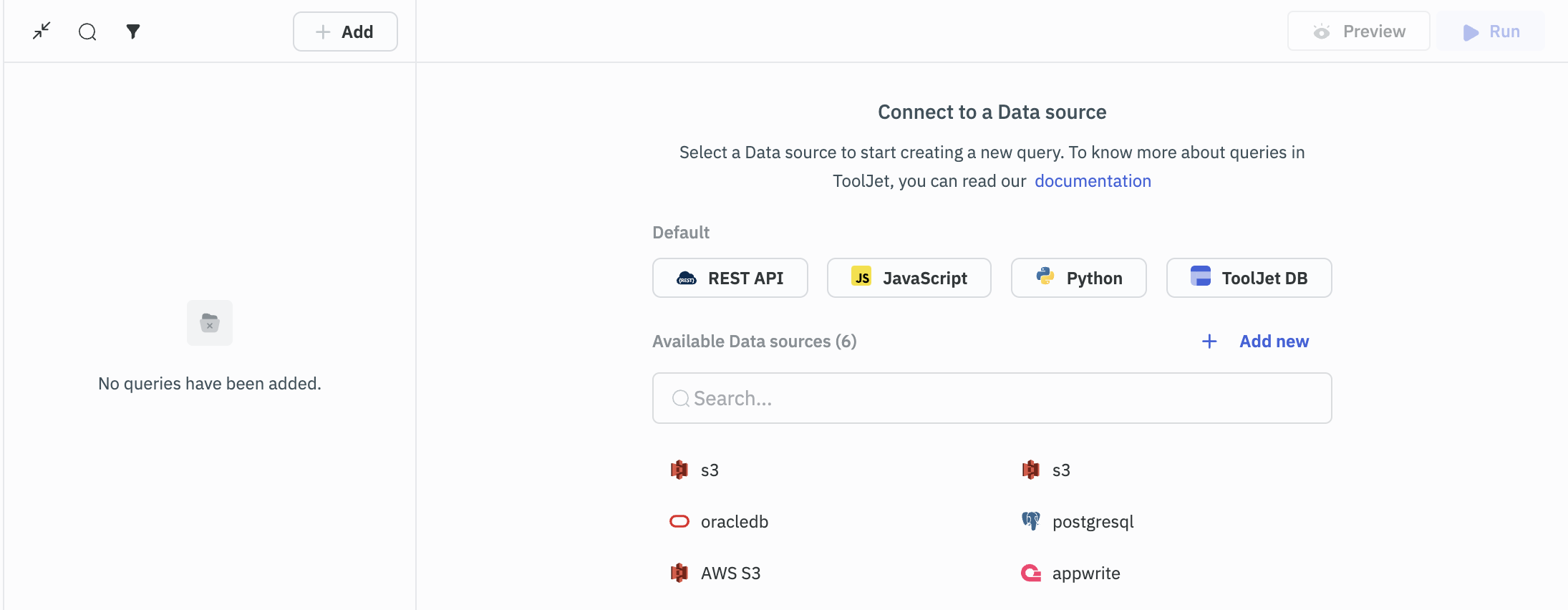The height and width of the screenshot is (610, 1568).
Task: Select the second s3 in right column
Action: click(x=1060, y=470)
